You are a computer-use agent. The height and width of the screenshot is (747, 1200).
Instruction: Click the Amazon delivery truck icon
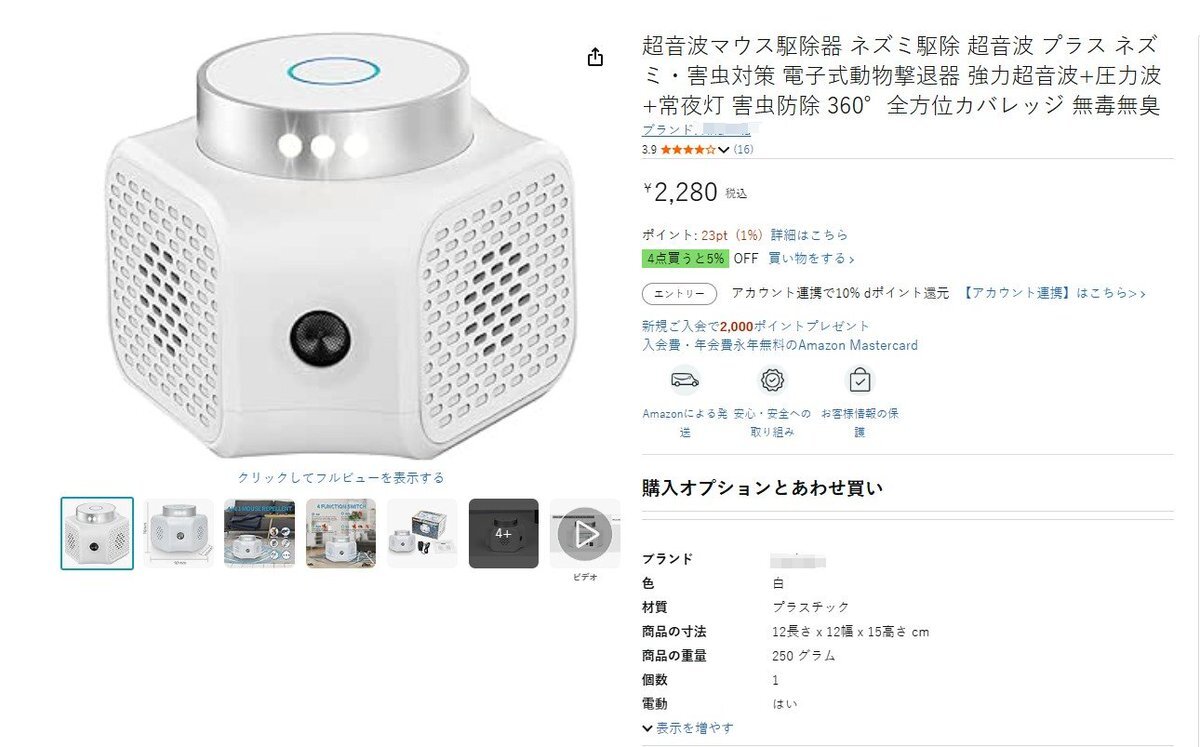(x=685, y=381)
